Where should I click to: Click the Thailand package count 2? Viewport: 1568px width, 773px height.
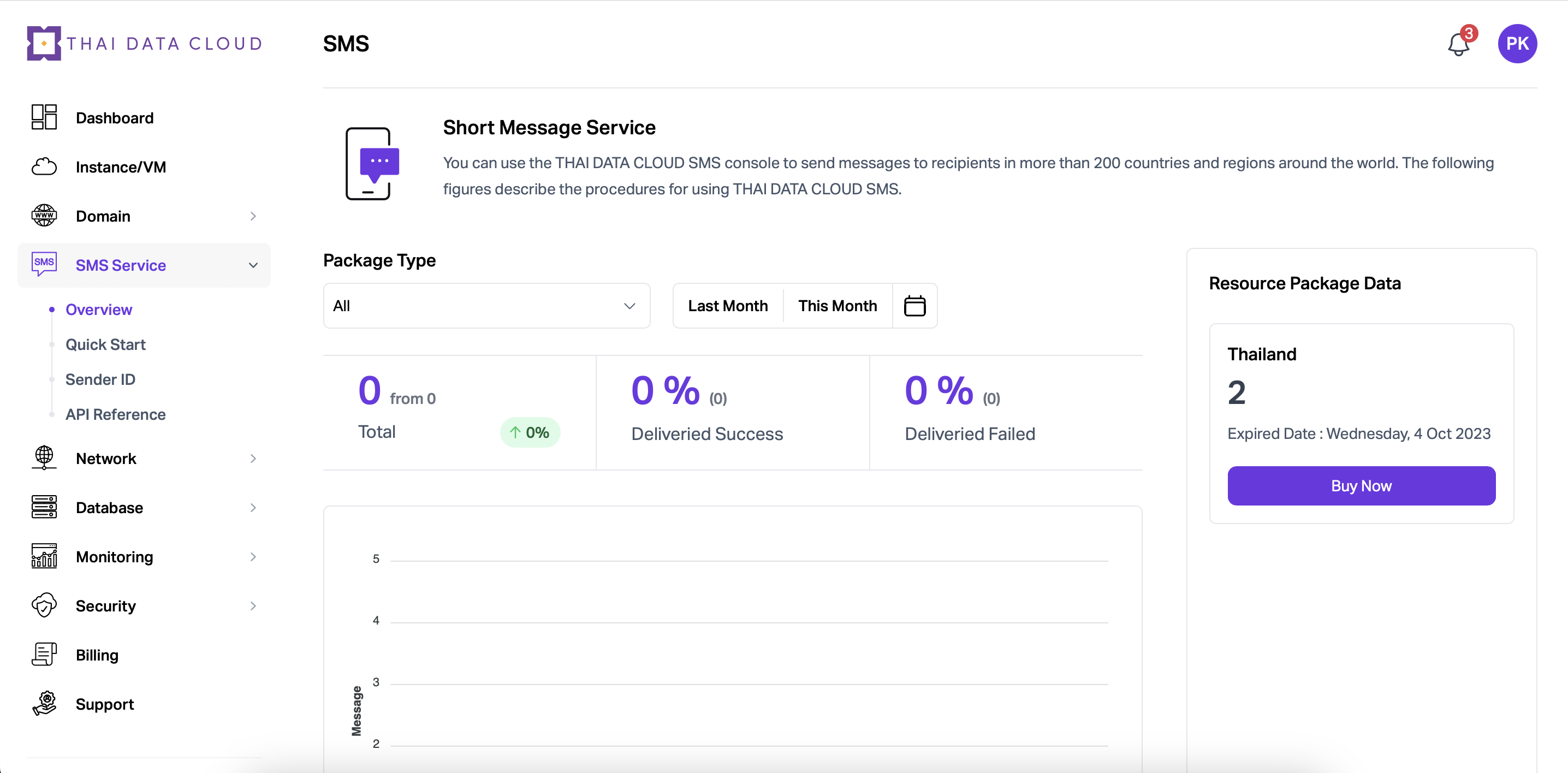pyautogui.click(x=1236, y=392)
